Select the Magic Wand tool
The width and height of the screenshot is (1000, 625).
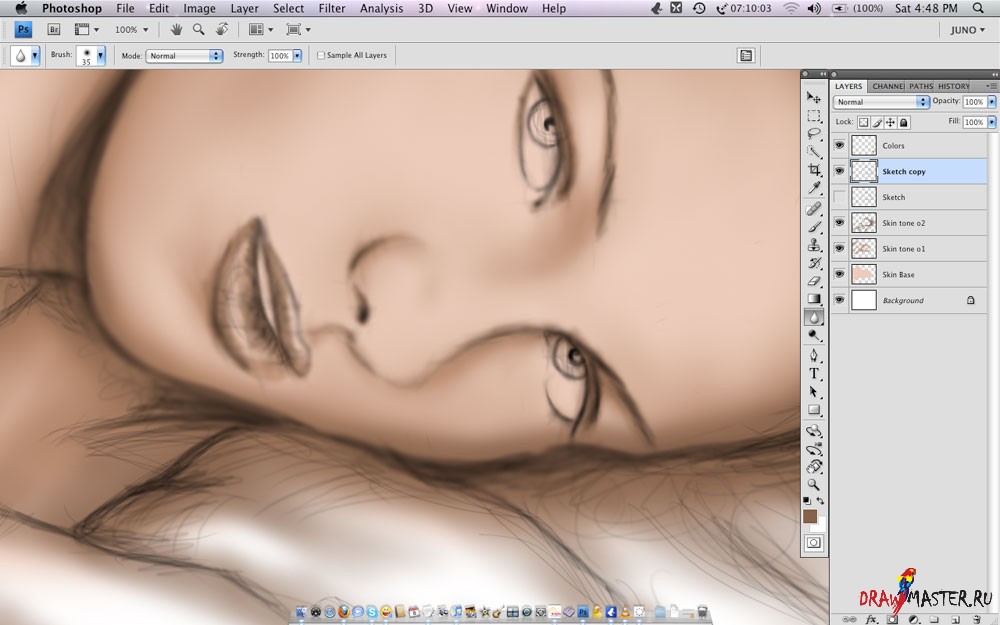tap(814, 151)
